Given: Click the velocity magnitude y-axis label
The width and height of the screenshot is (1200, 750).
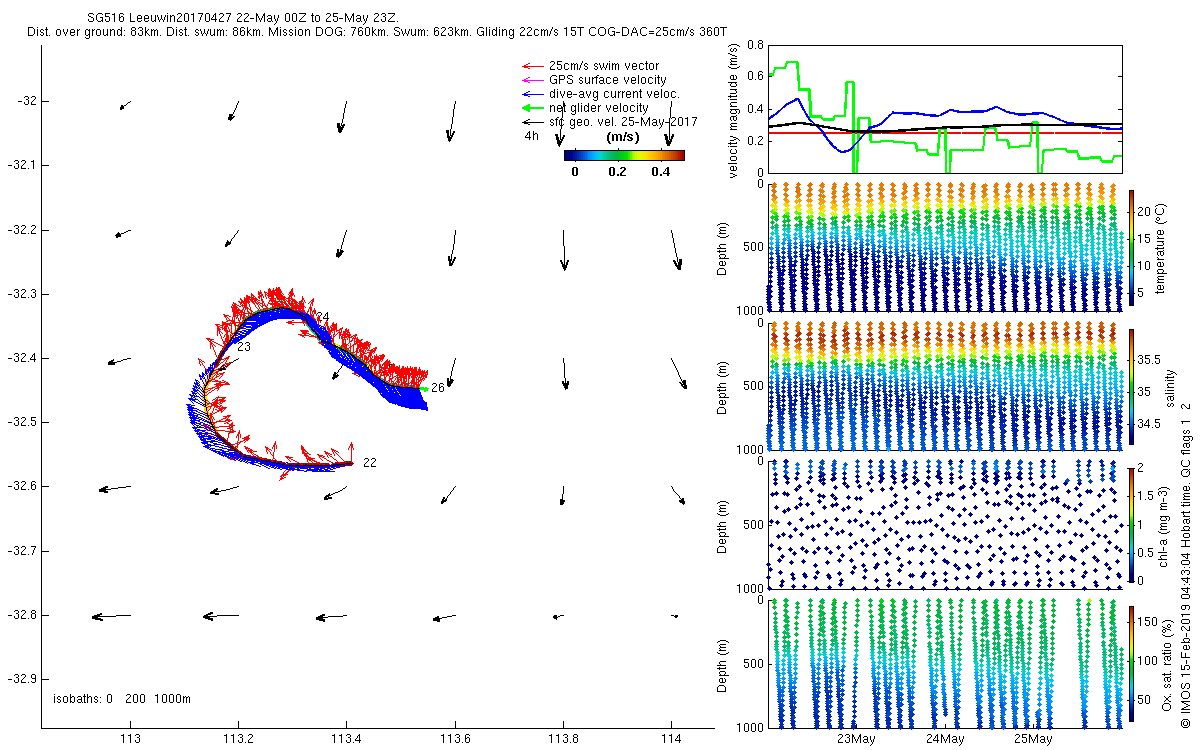Looking at the screenshot, I should click(x=734, y=111).
